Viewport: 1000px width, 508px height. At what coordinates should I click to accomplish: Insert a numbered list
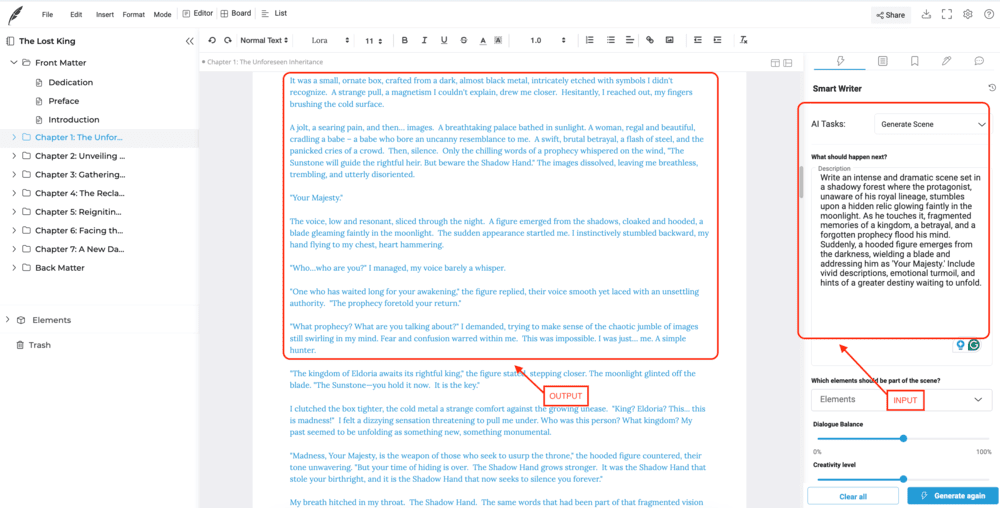point(589,40)
